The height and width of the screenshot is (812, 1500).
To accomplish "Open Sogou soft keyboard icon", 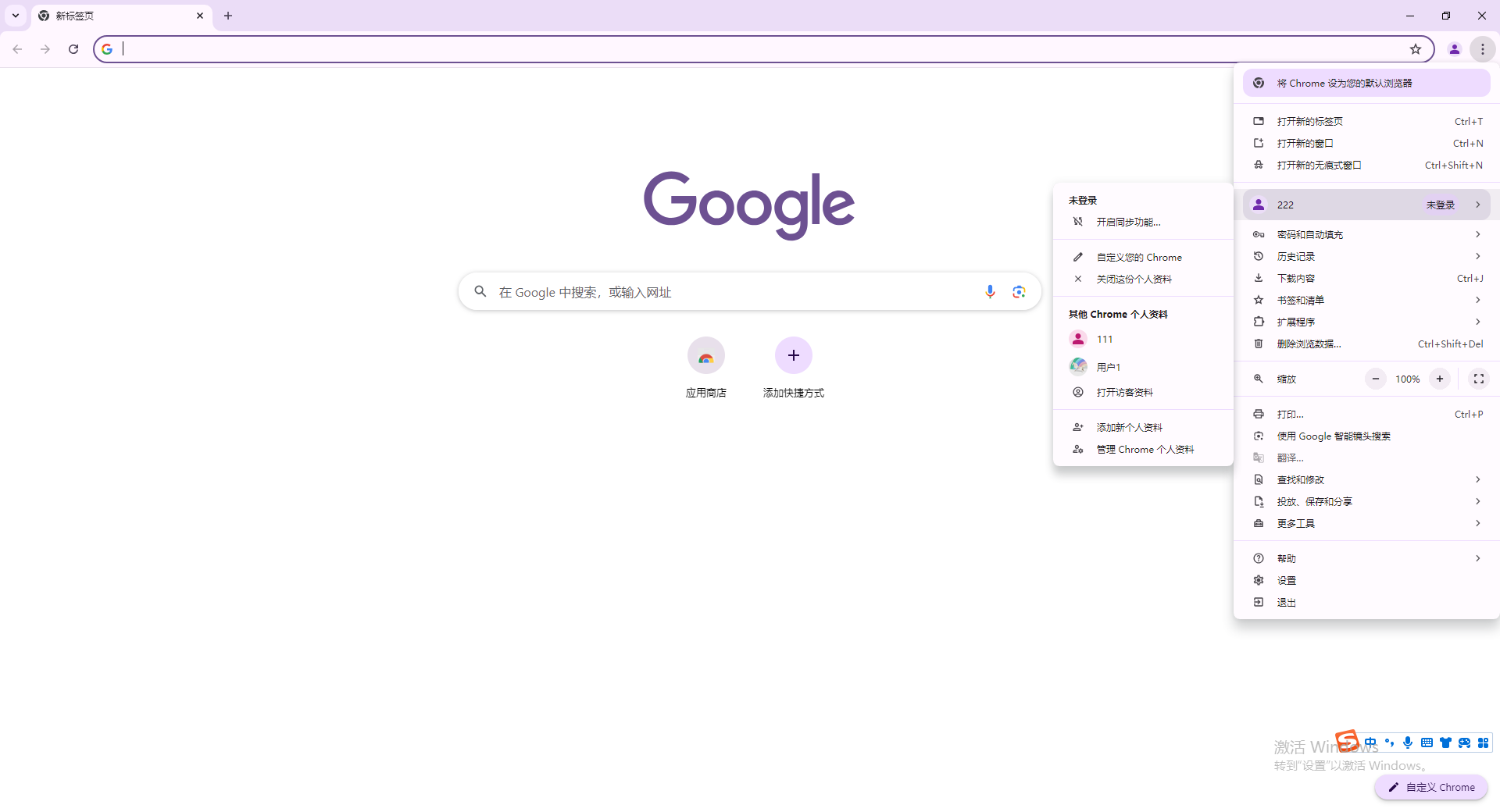I will [x=1427, y=743].
